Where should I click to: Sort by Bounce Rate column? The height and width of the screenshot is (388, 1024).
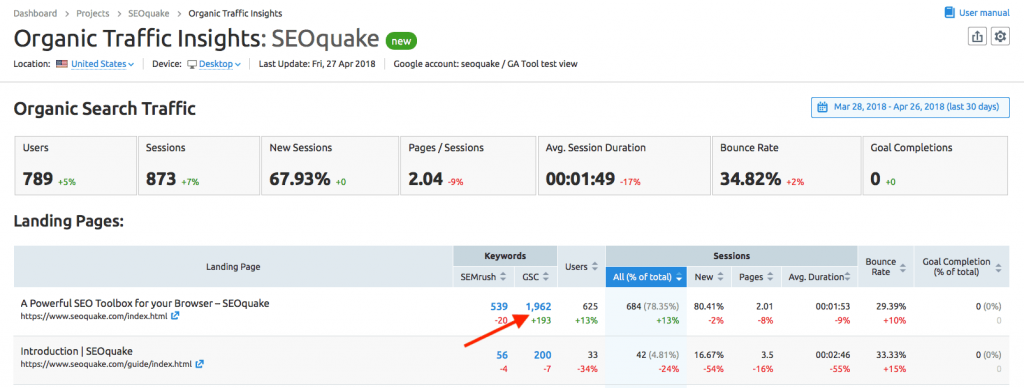click(x=886, y=267)
